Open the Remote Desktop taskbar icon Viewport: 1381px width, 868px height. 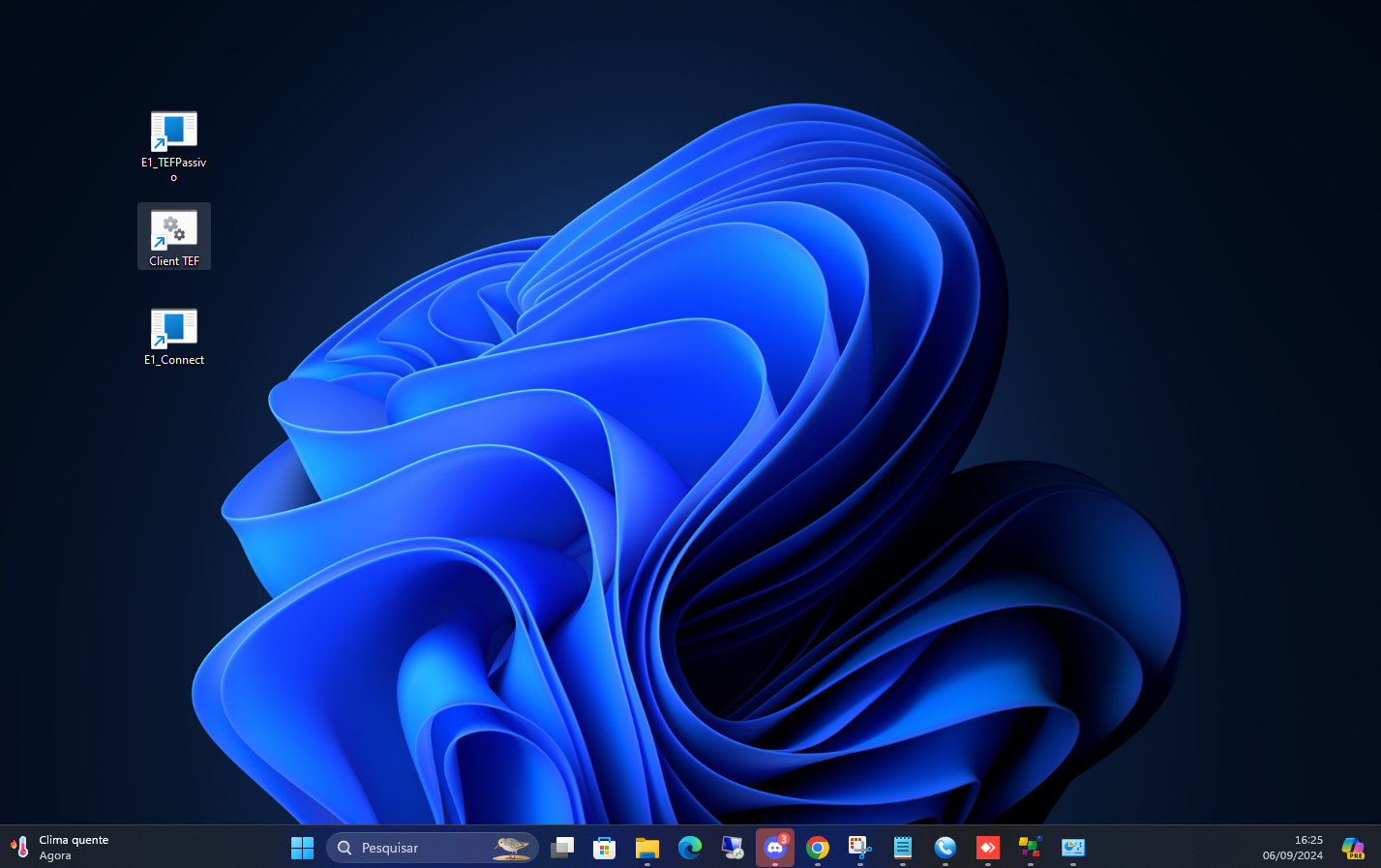point(733,848)
